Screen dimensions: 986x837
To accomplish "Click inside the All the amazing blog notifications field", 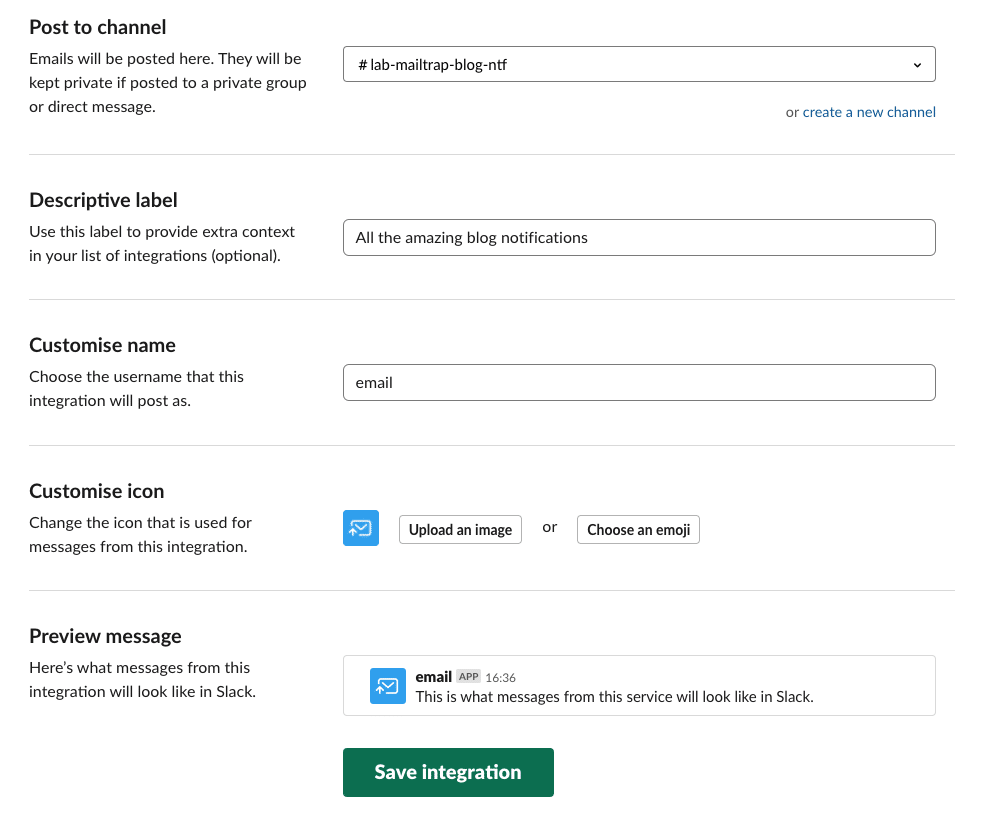I will pos(639,237).
